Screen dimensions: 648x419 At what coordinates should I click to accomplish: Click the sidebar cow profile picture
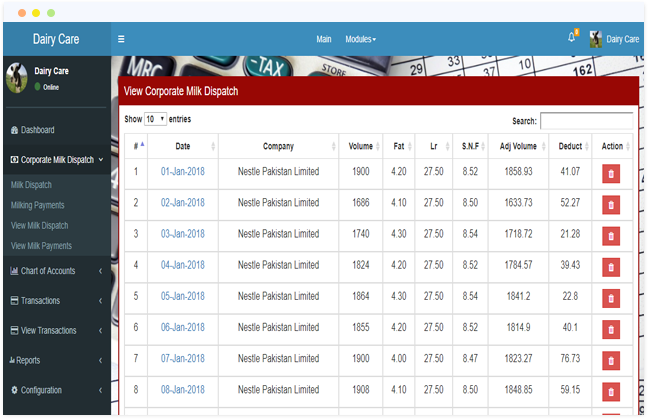[17, 78]
